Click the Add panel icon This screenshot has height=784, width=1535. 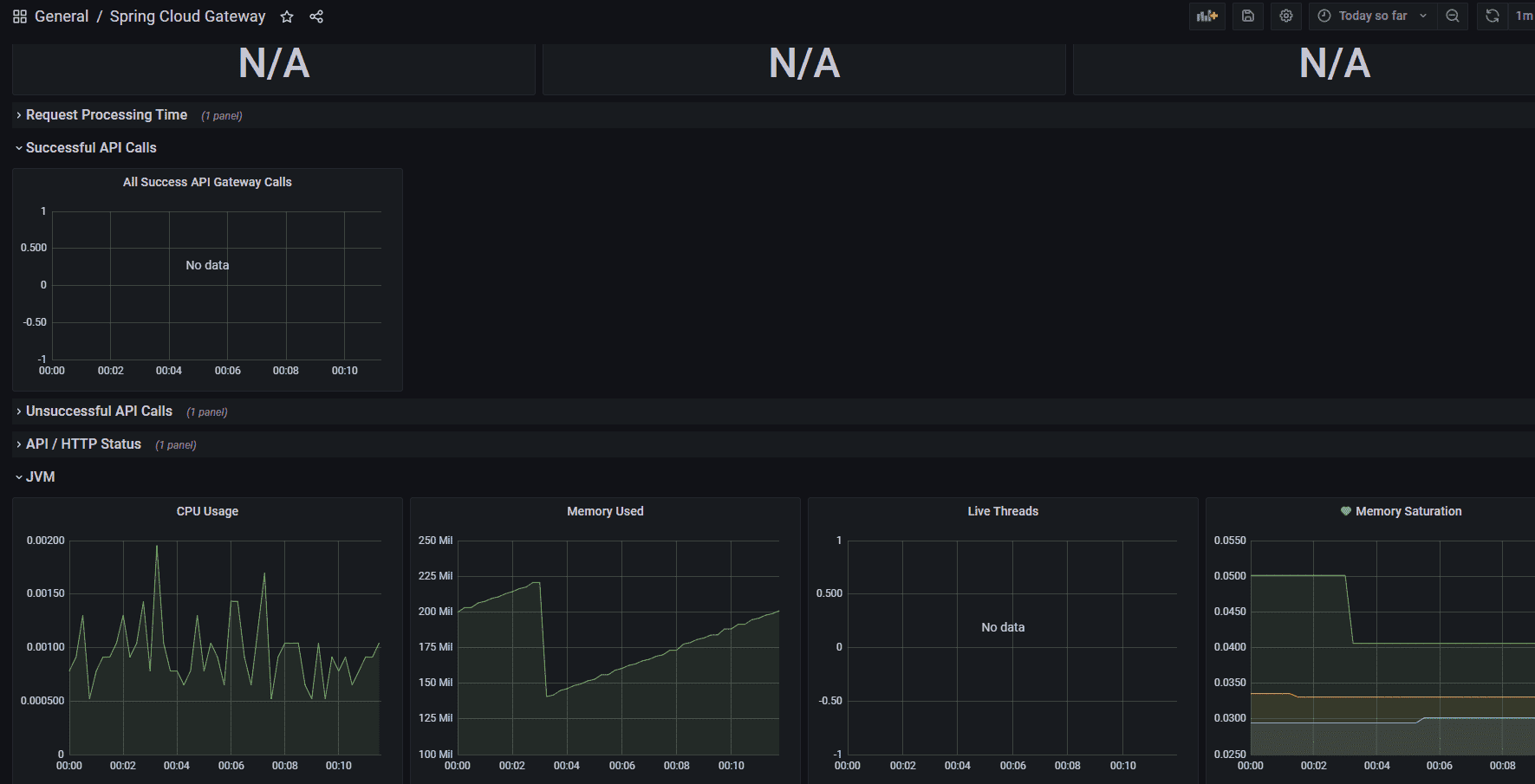pos(1207,16)
